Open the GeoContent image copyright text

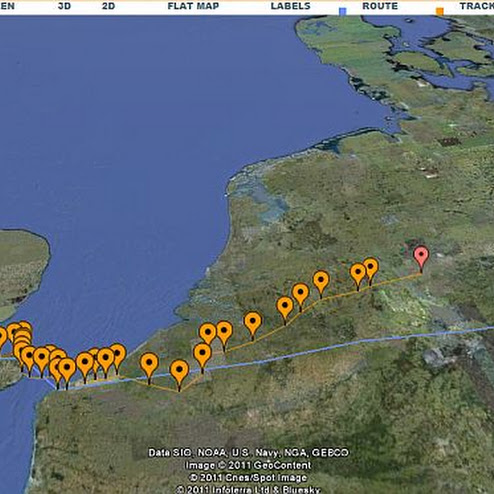pos(248,465)
